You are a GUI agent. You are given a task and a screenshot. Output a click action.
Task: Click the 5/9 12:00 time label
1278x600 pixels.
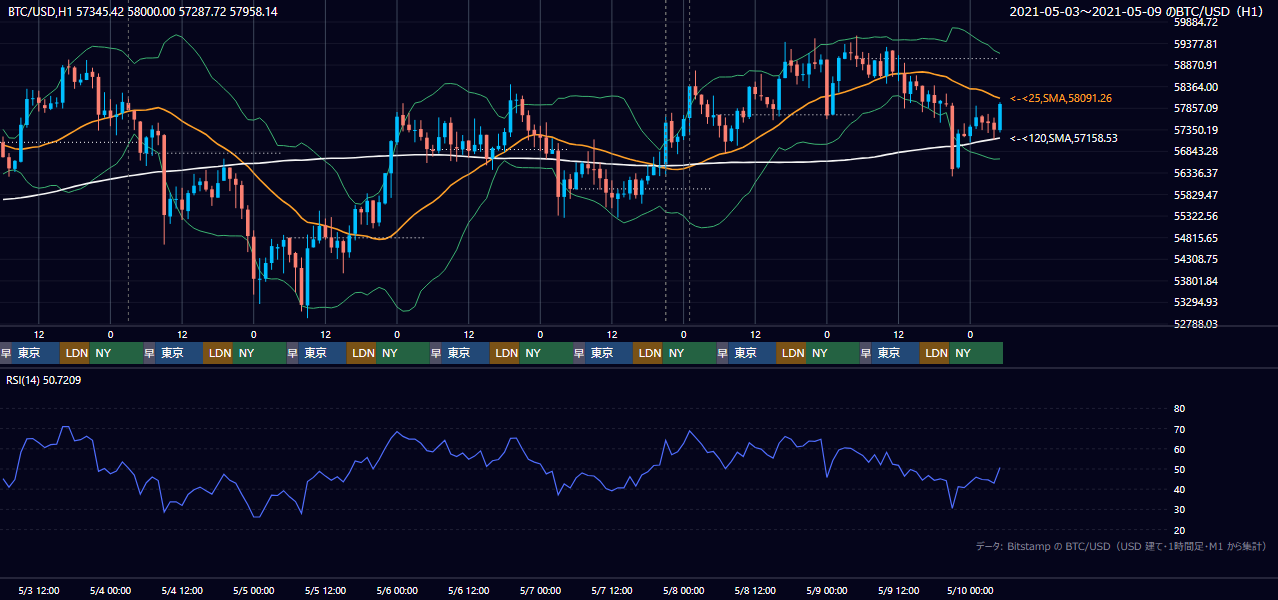[x=898, y=590]
